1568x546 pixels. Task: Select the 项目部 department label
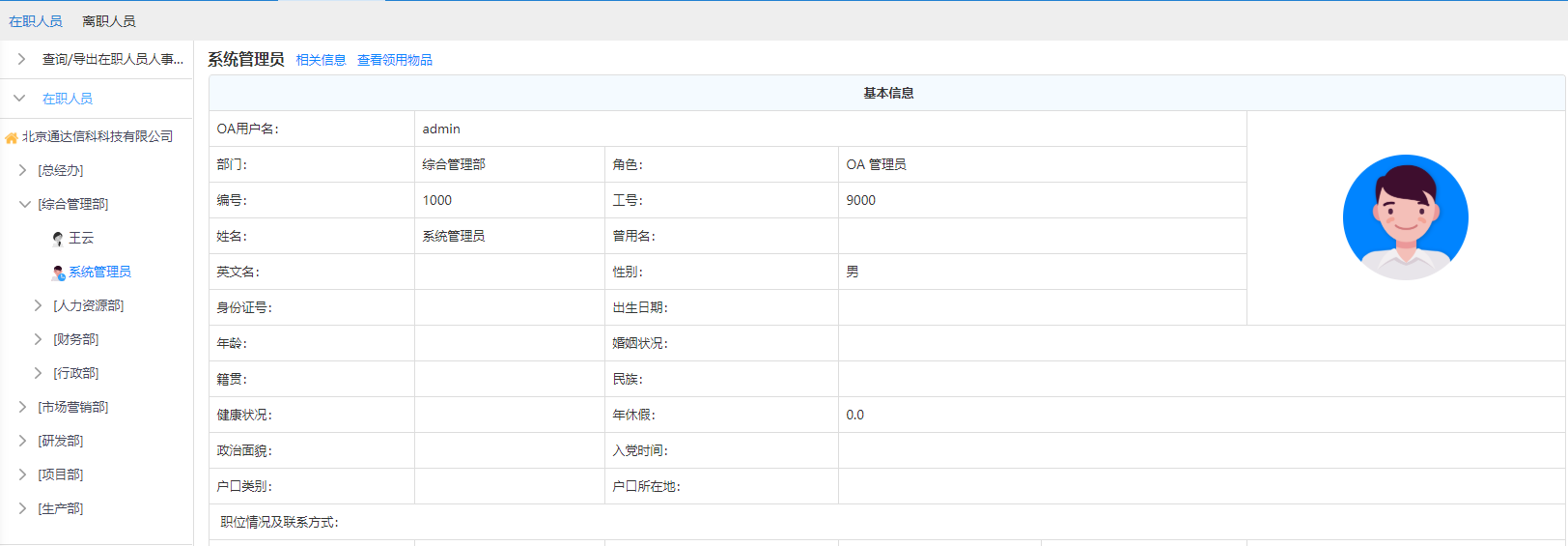coord(61,474)
